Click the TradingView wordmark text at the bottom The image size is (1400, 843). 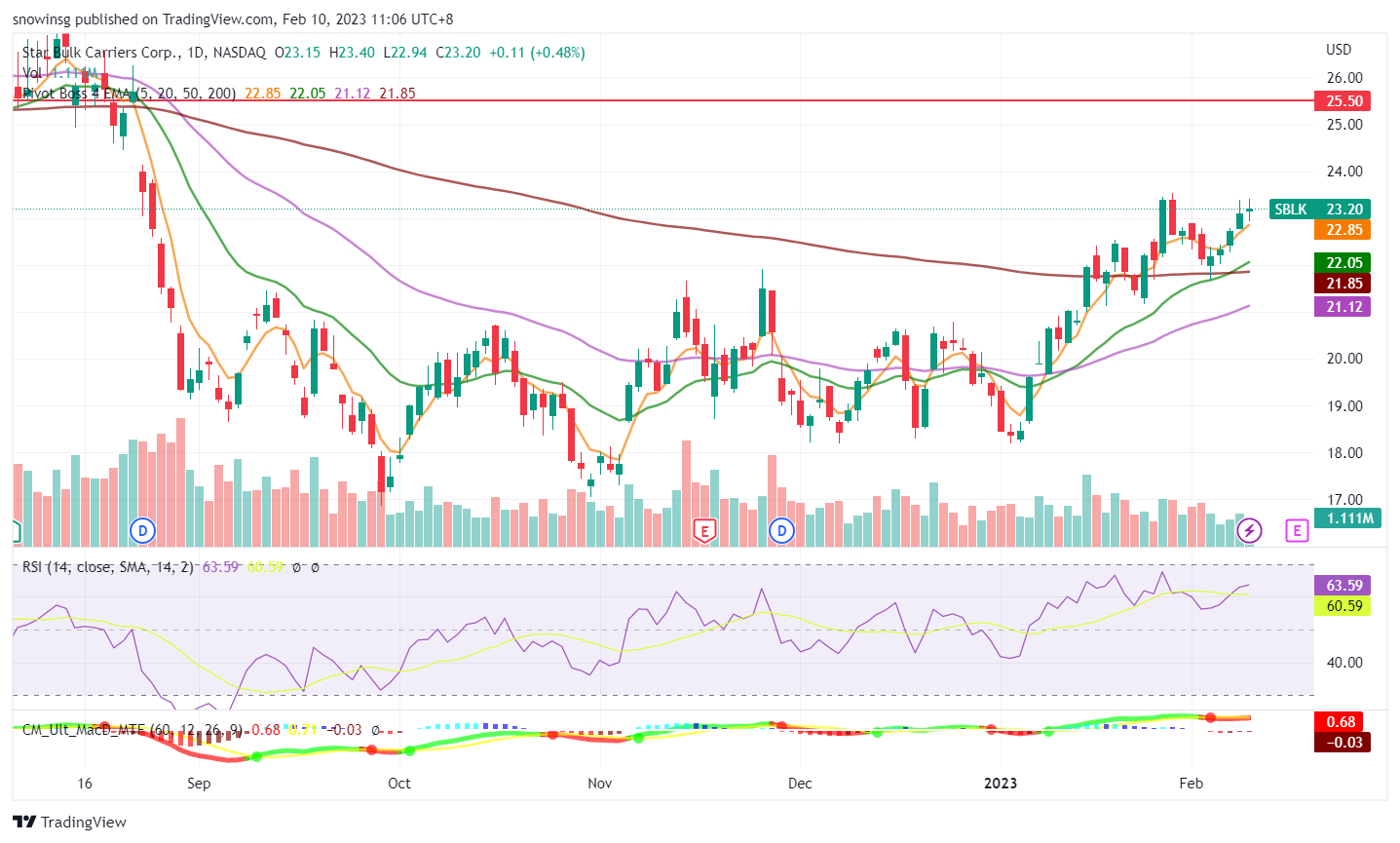[84, 823]
